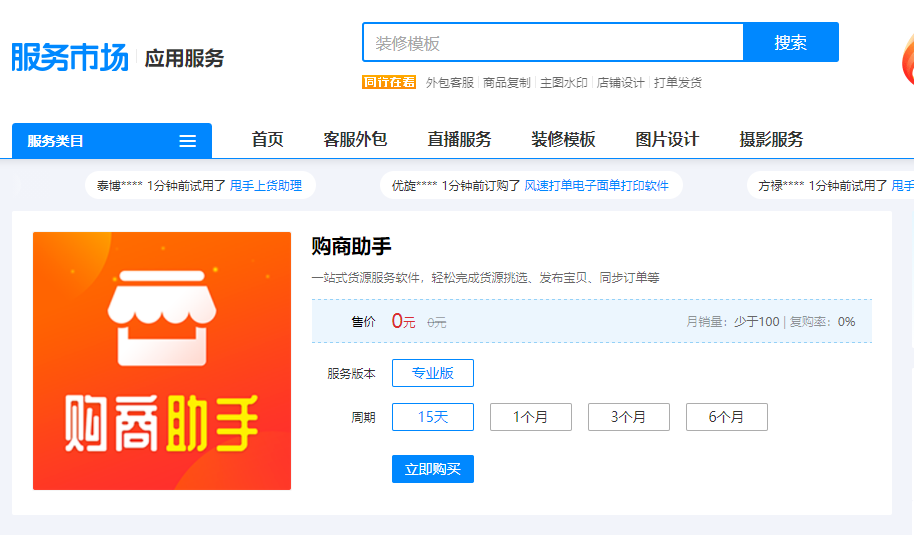Click the 服务市场 logo
Screen dimensions: 914x535
(x=70, y=58)
